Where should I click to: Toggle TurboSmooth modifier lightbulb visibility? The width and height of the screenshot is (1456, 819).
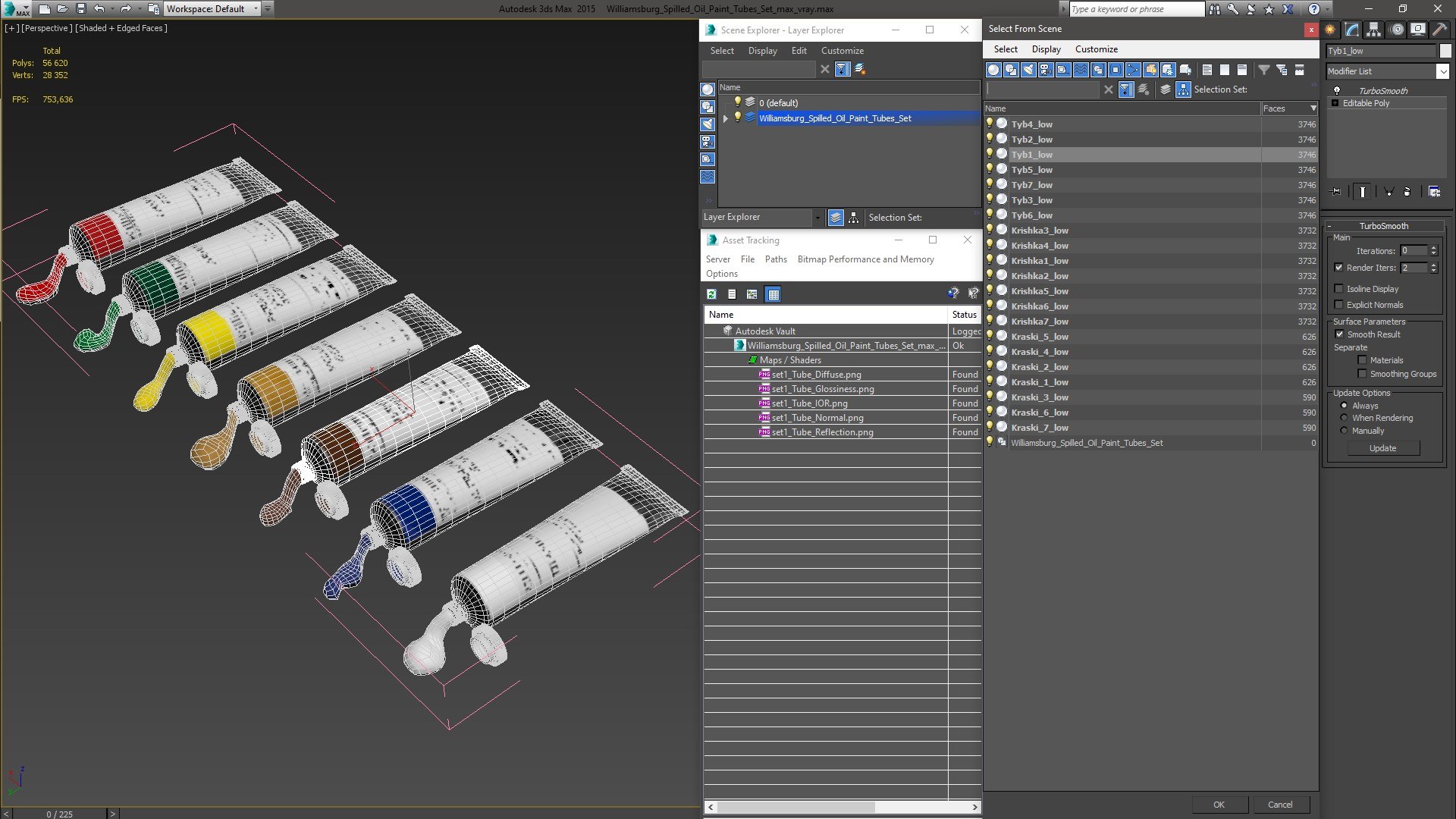coord(1337,91)
